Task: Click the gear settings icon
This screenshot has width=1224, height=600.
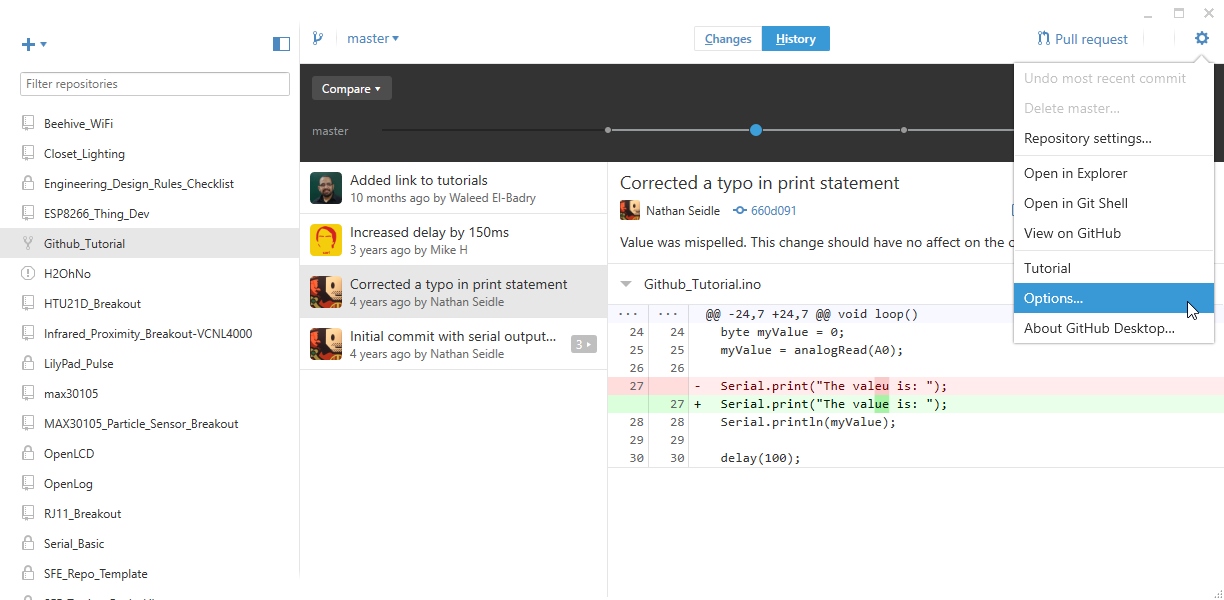Action: pyautogui.click(x=1202, y=38)
